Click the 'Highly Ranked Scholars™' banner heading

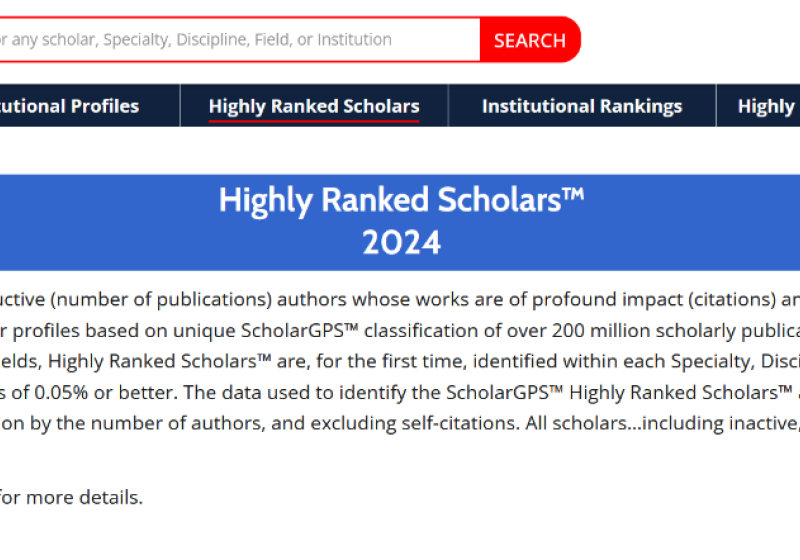tap(401, 200)
